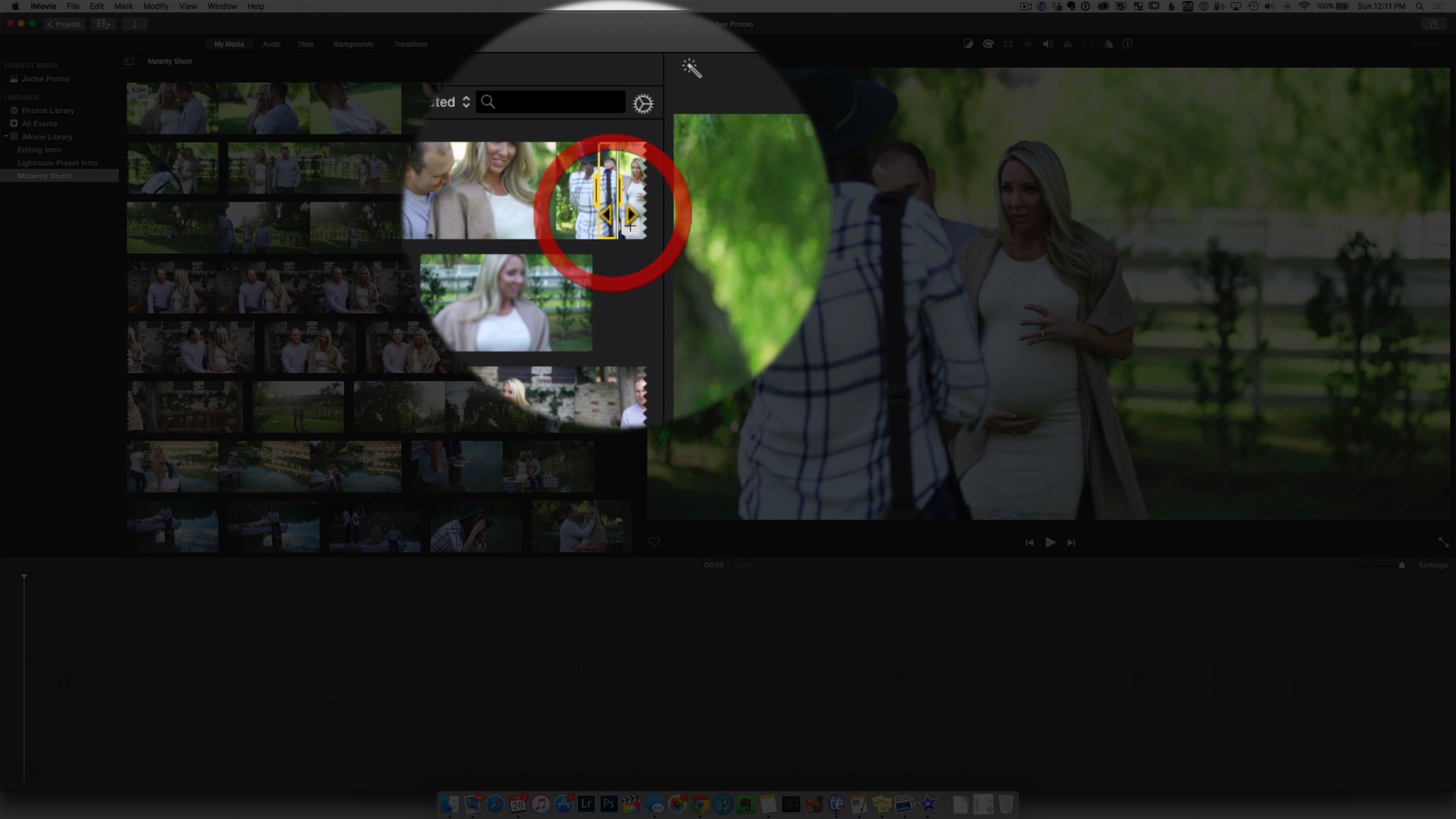
Task: Open the Window menu
Action: [x=222, y=6]
